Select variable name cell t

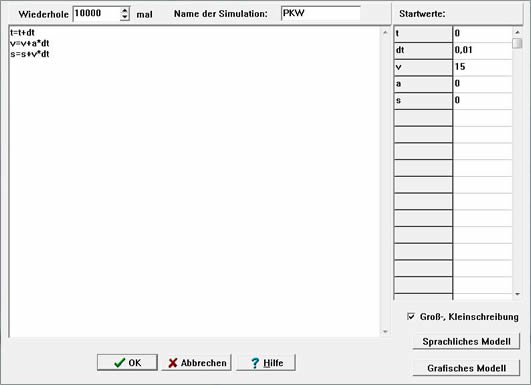[423, 34]
